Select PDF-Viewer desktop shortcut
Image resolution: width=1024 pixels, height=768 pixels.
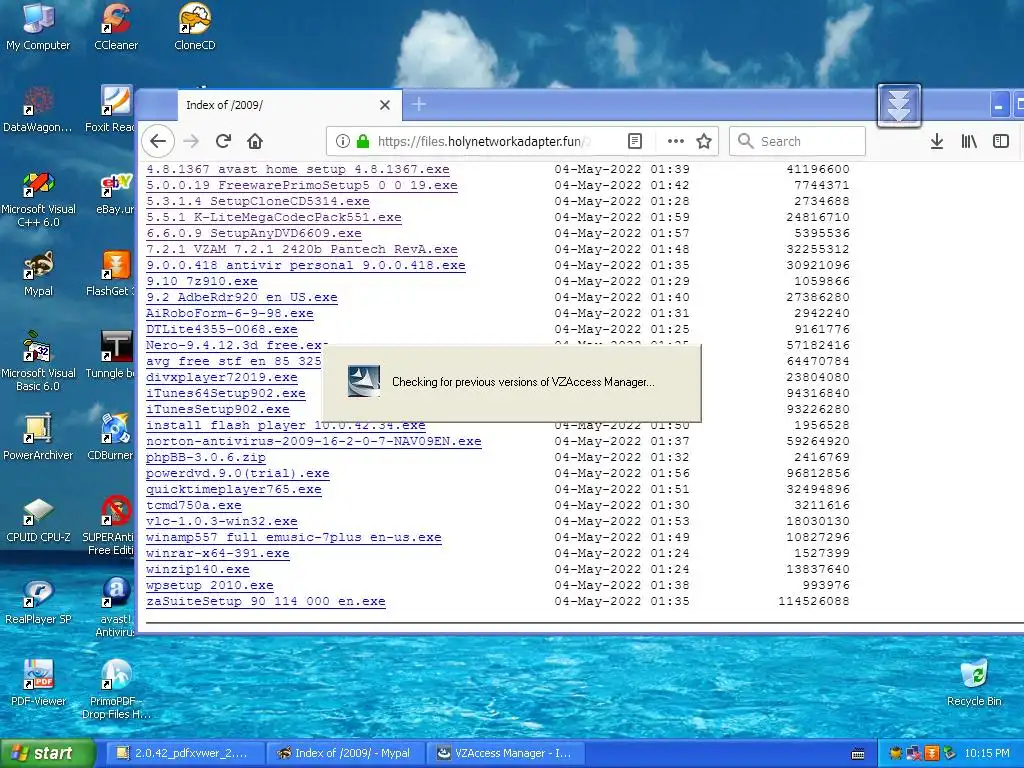(x=38, y=683)
